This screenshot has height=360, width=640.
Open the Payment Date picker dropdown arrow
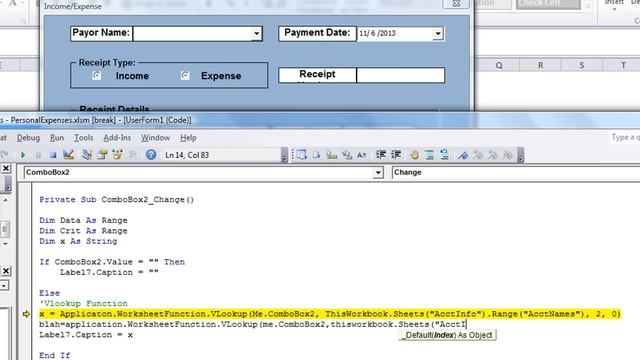(x=438, y=33)
